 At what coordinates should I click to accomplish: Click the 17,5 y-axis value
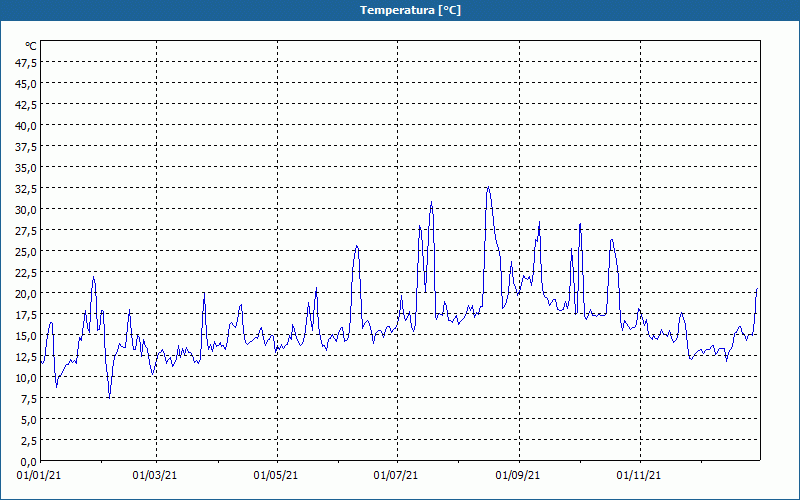[26, 315]
